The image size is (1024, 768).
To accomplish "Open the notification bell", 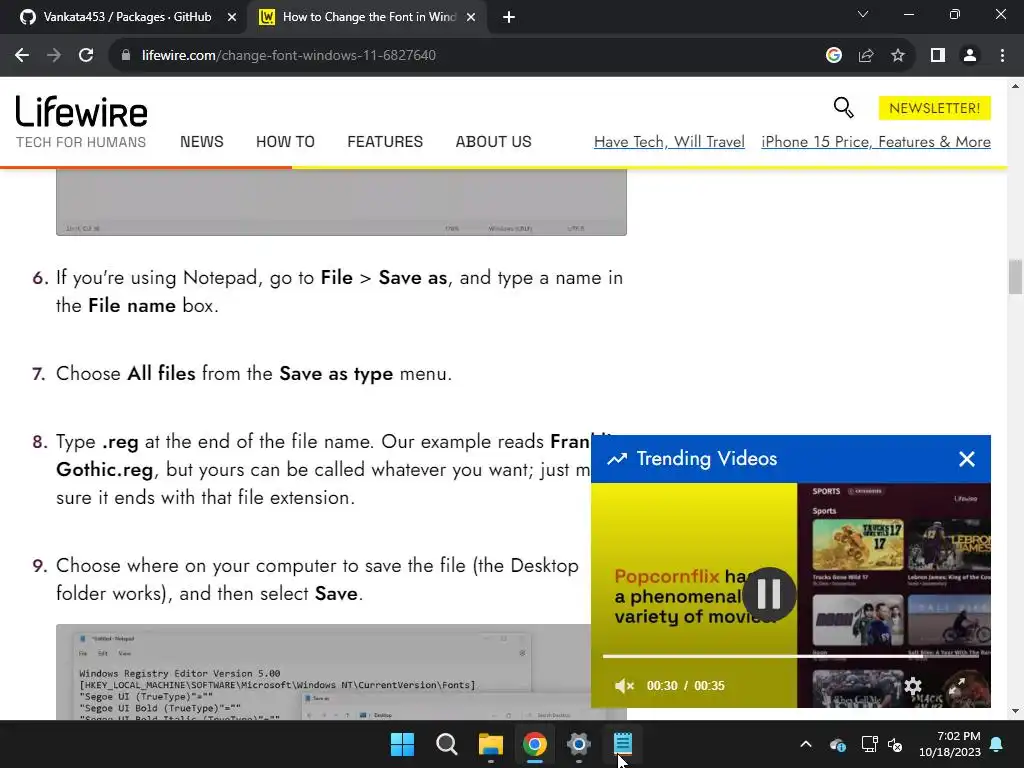I will (x=997, y=744).
